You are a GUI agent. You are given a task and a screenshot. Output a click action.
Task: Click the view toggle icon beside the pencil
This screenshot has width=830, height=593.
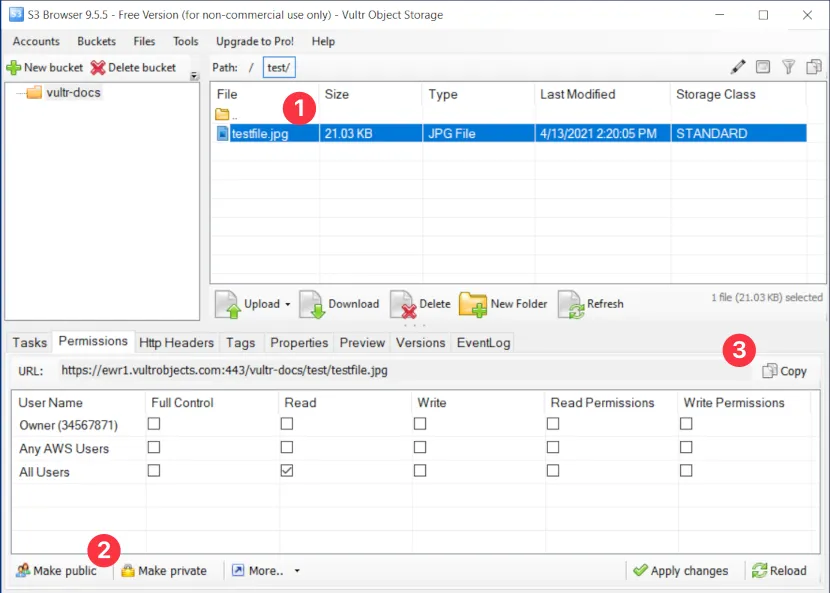pos(763,67)
